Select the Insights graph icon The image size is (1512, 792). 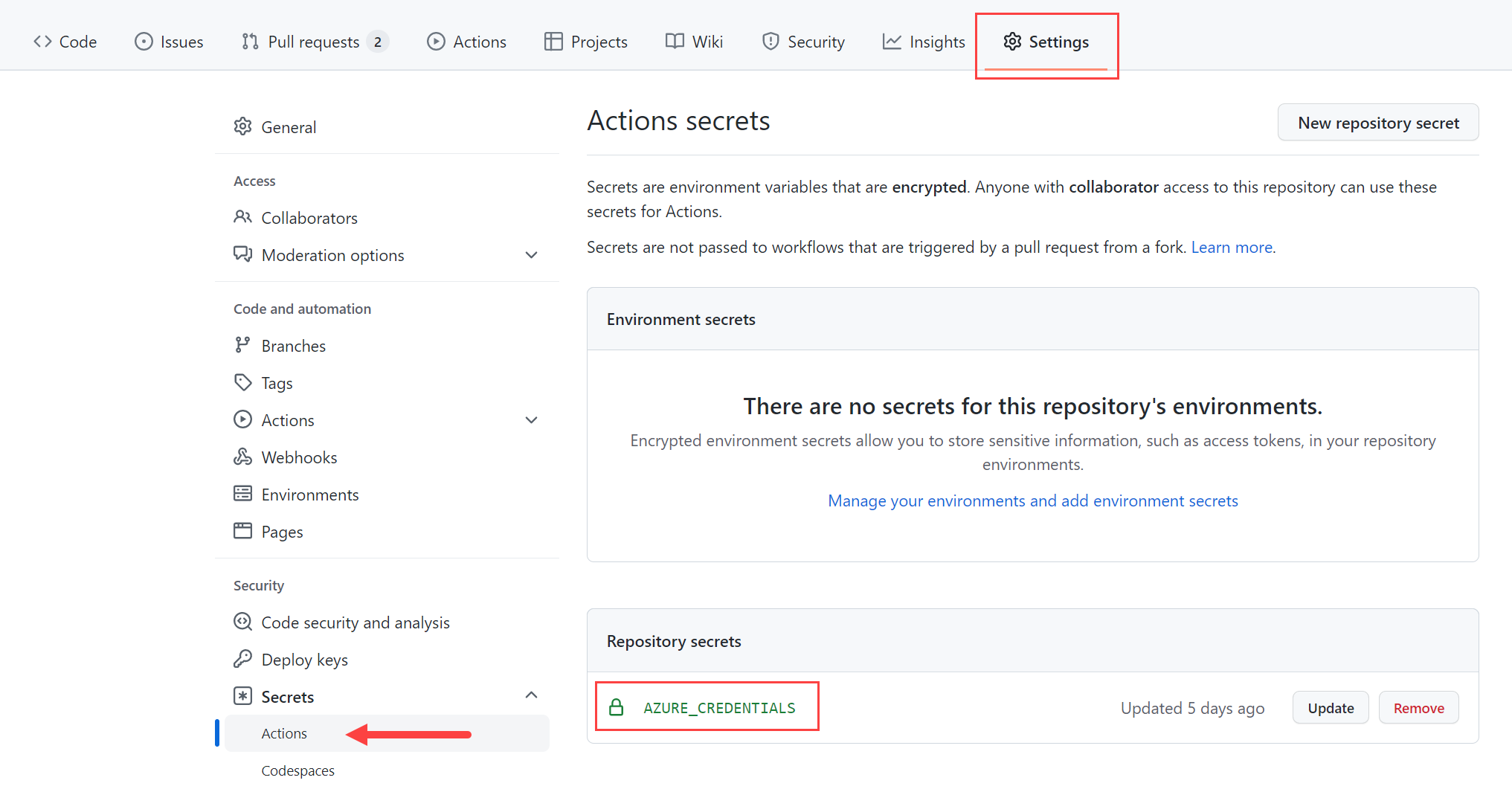click(x=892, y=42)
